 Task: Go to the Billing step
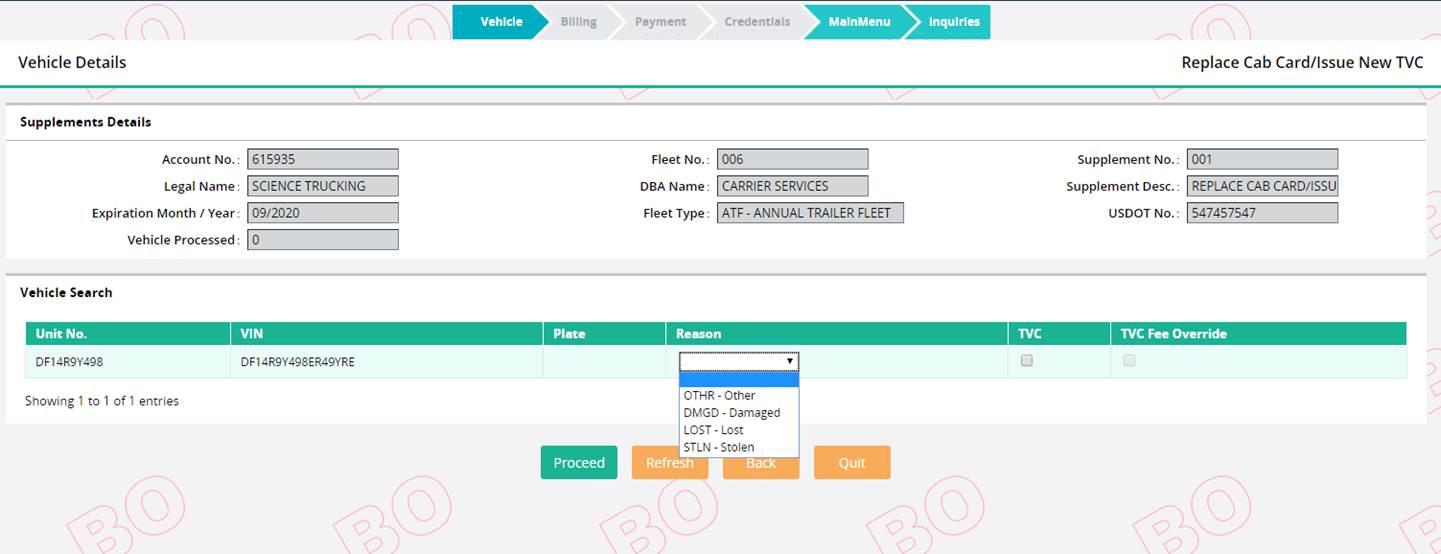[x=578, y=22]
